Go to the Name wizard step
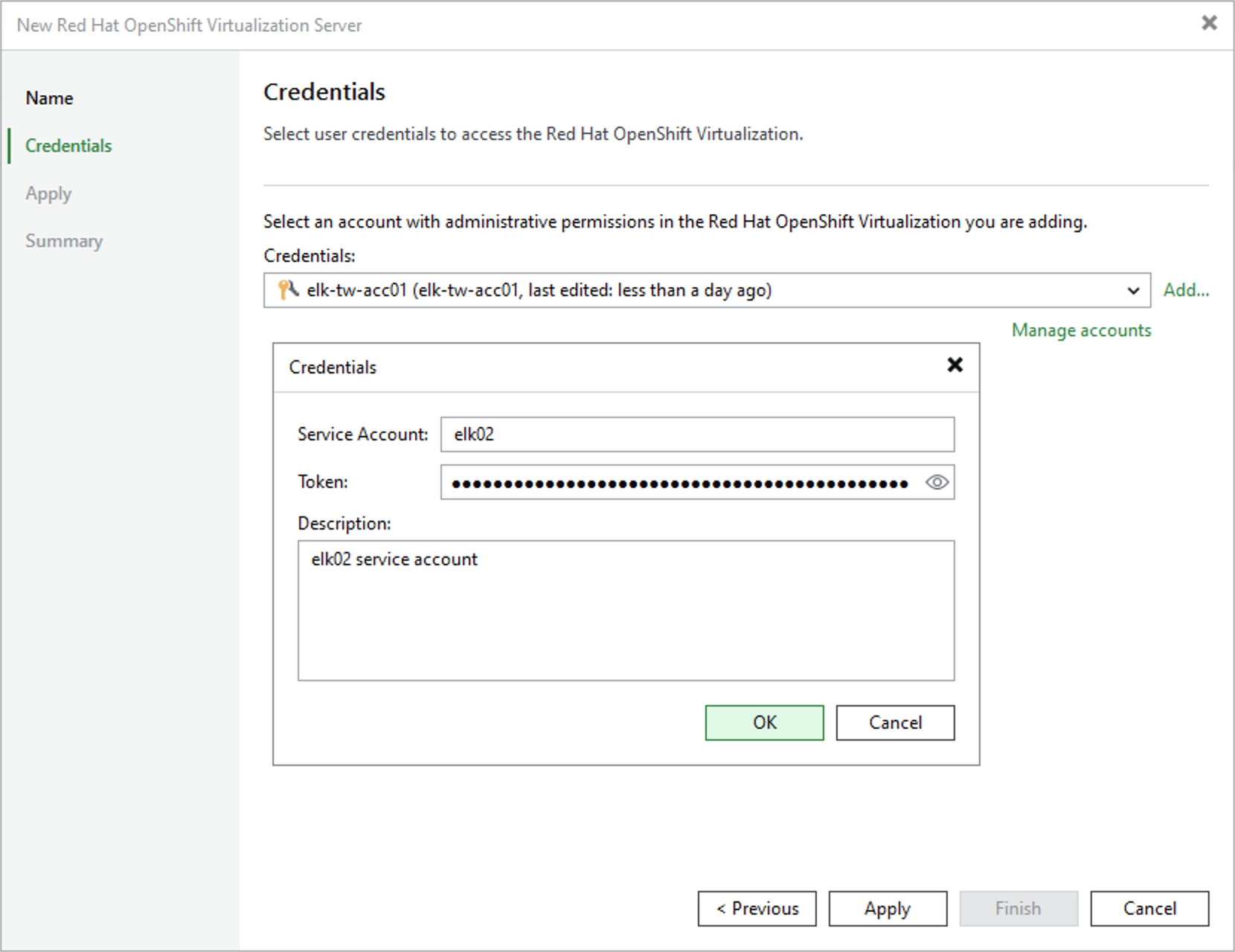Image resolution: width=1235 pixels, height=952 pixels. coord(49,98)
